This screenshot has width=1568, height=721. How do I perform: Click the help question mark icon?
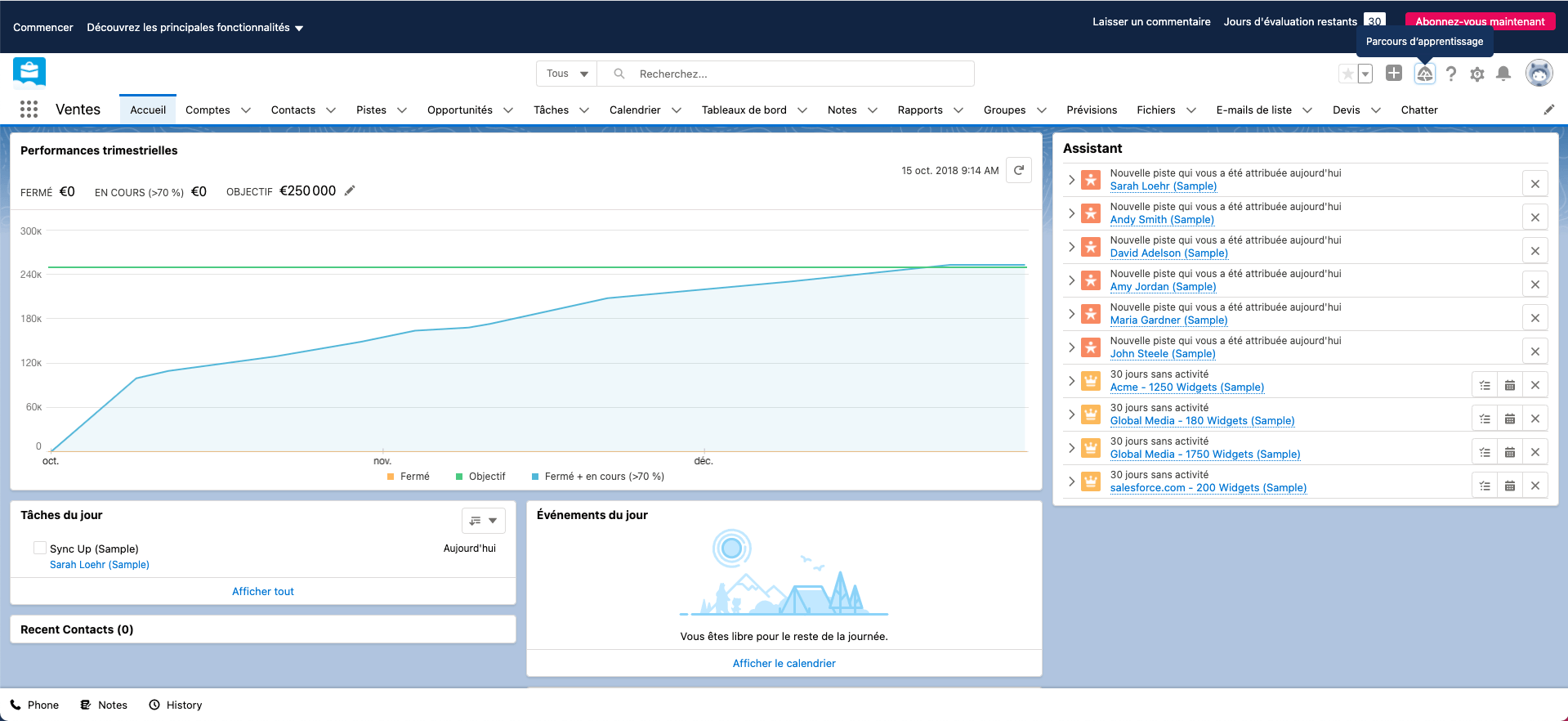[x=1450, y=74]
